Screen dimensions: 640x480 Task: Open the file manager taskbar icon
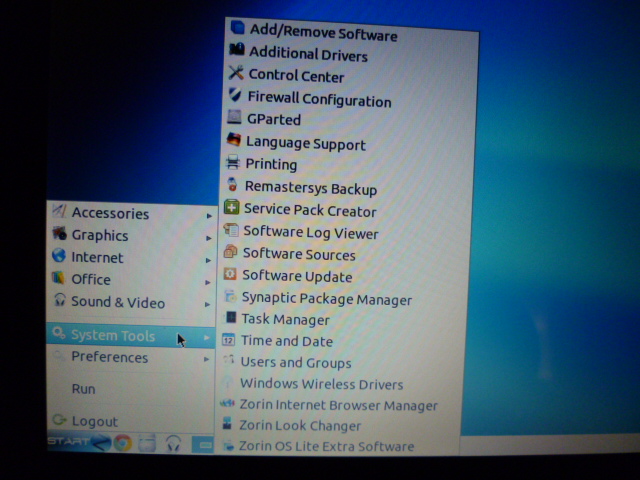click(147, 443)
